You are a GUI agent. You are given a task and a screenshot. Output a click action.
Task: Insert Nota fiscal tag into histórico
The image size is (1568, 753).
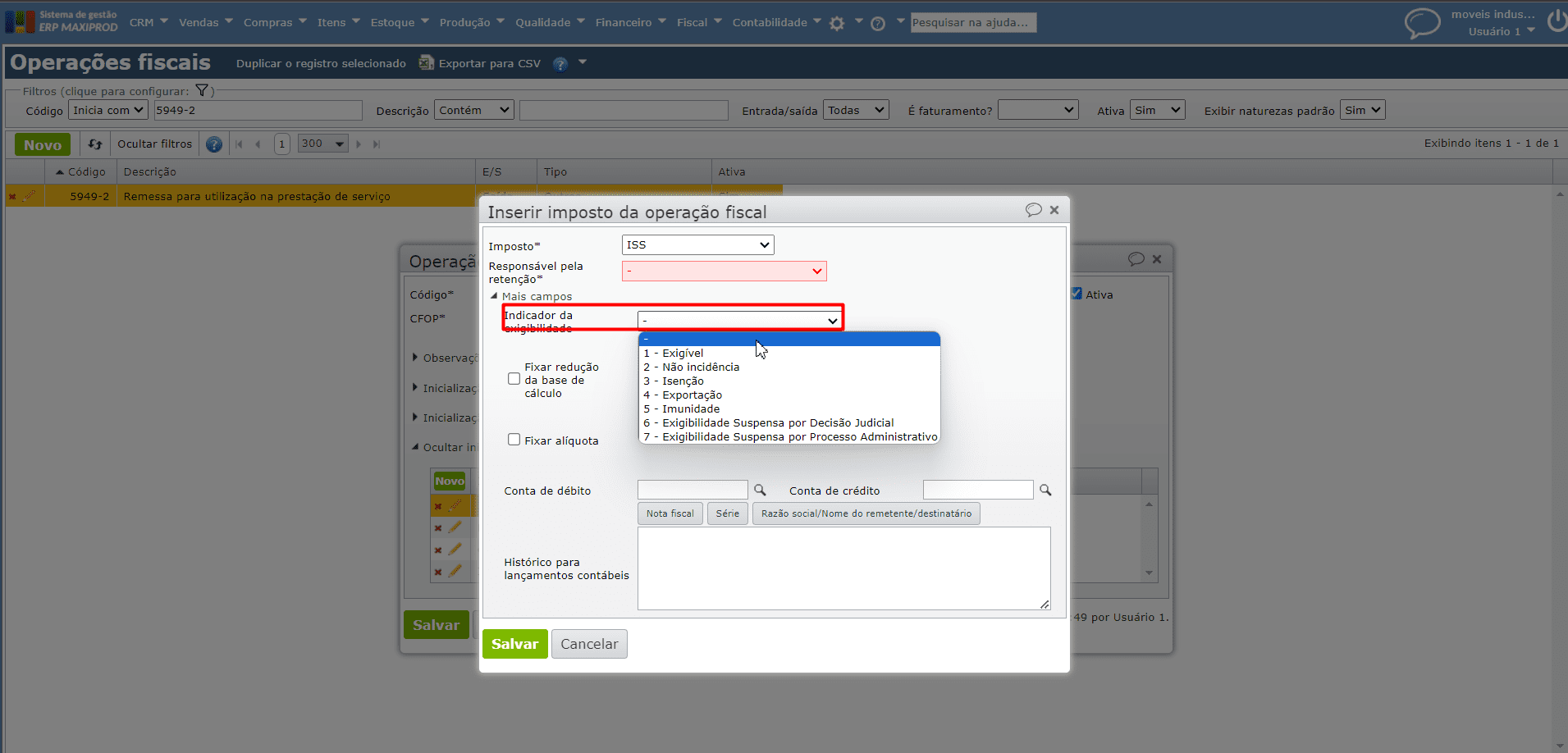[x=670, y=513]
